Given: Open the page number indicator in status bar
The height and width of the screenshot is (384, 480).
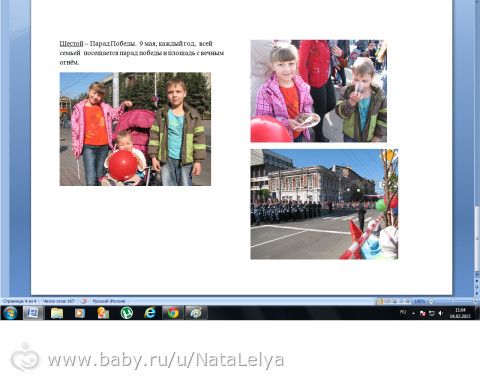Looking at the screenshot, I should coord(20,301).
